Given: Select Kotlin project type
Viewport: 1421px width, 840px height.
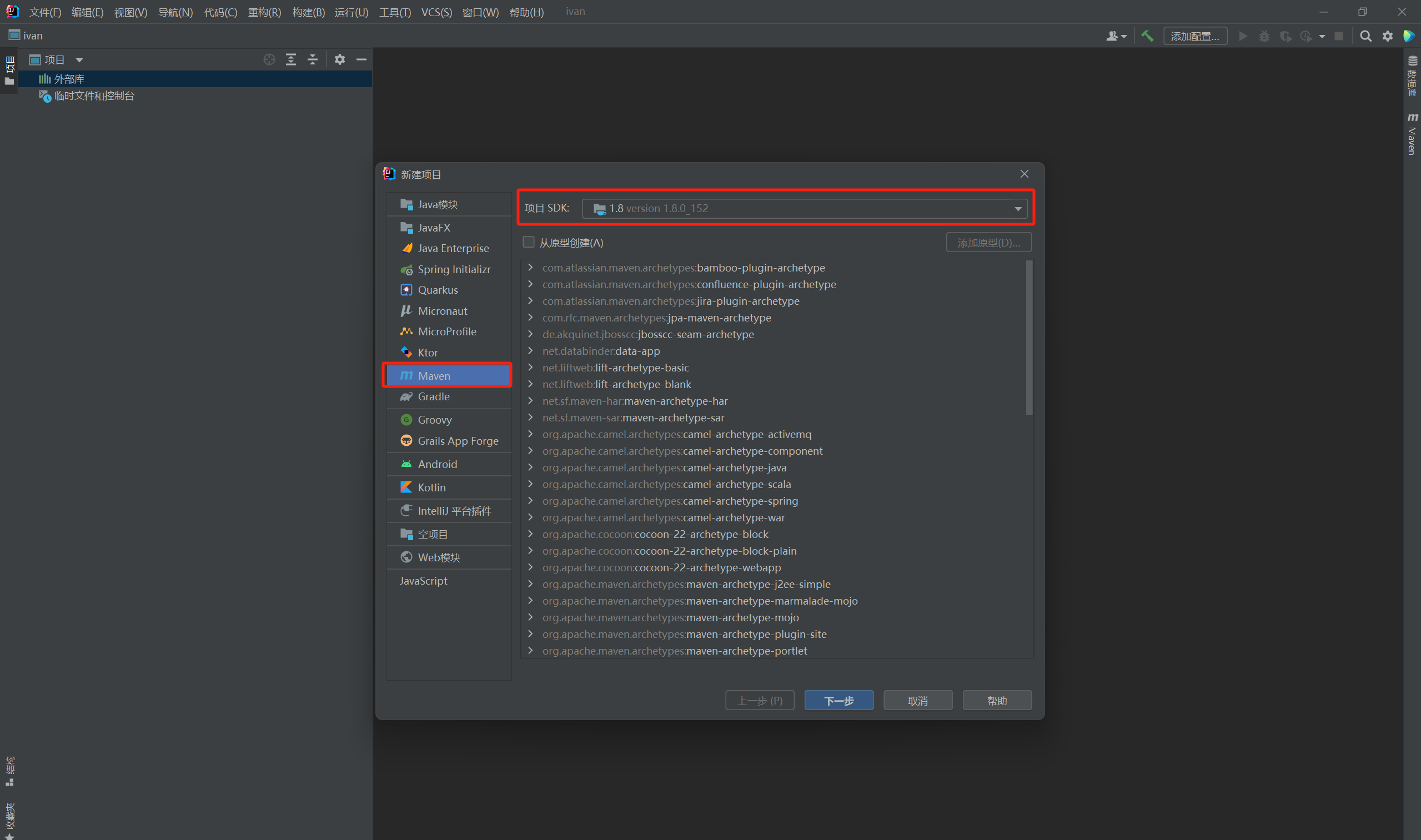Looking at the screenshot, I should coord(449,487).
